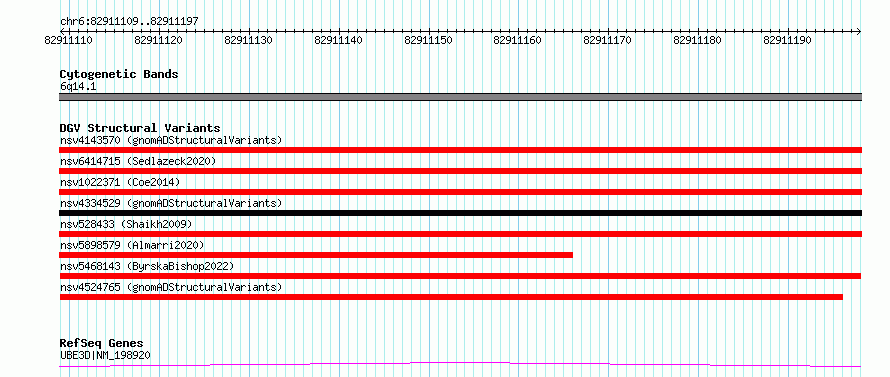Select the magenta UBE3D gene line
Screen dimensions: 890x377
click(x=460, y=365)
